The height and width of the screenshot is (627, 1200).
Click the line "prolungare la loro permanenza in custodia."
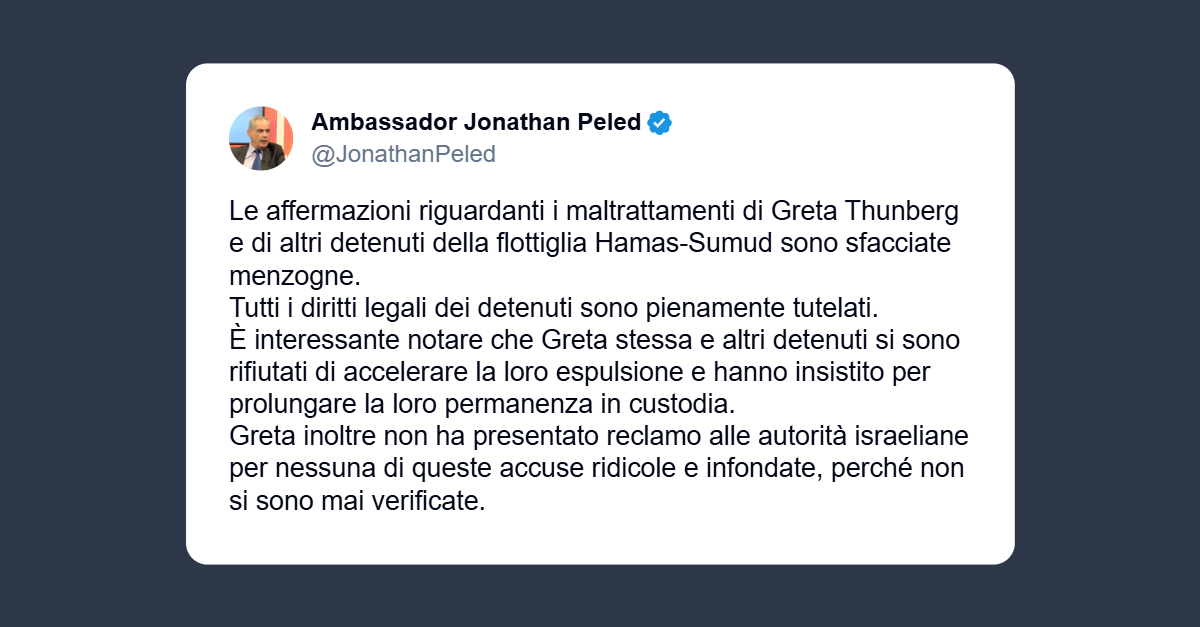(482, 405)
